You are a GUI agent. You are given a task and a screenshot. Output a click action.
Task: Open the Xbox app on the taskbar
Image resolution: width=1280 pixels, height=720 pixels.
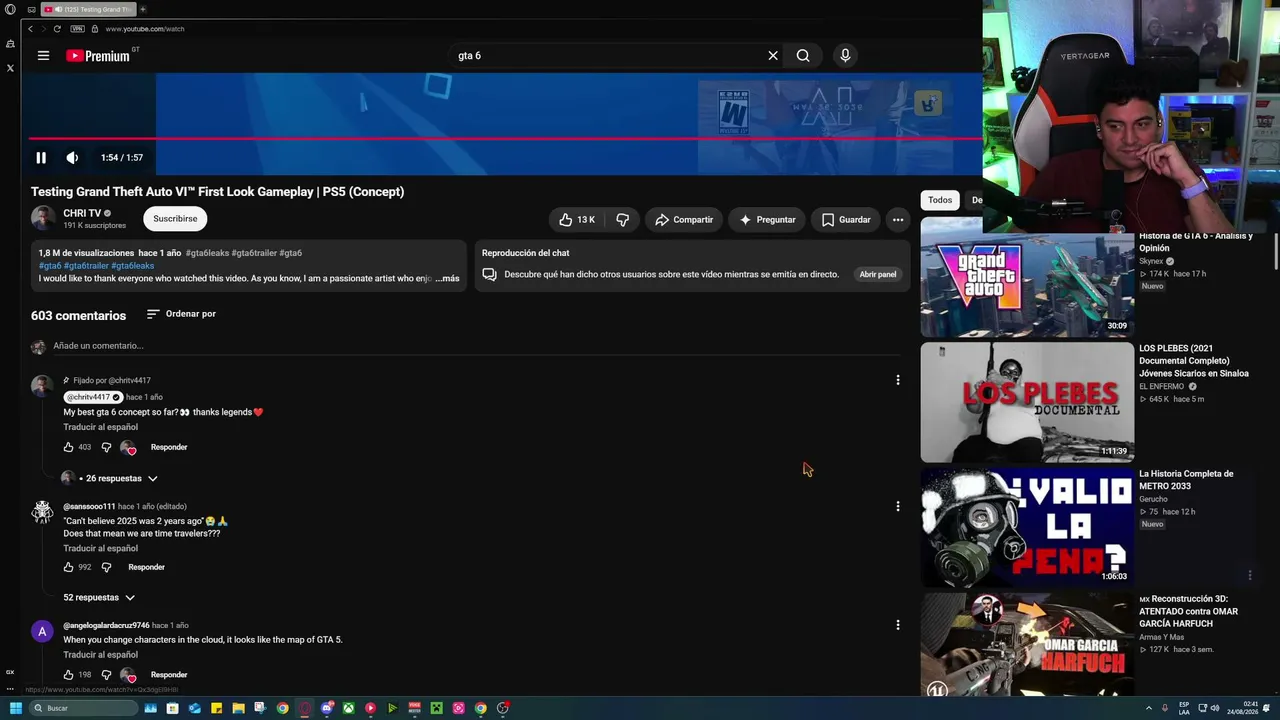[348, 708]
